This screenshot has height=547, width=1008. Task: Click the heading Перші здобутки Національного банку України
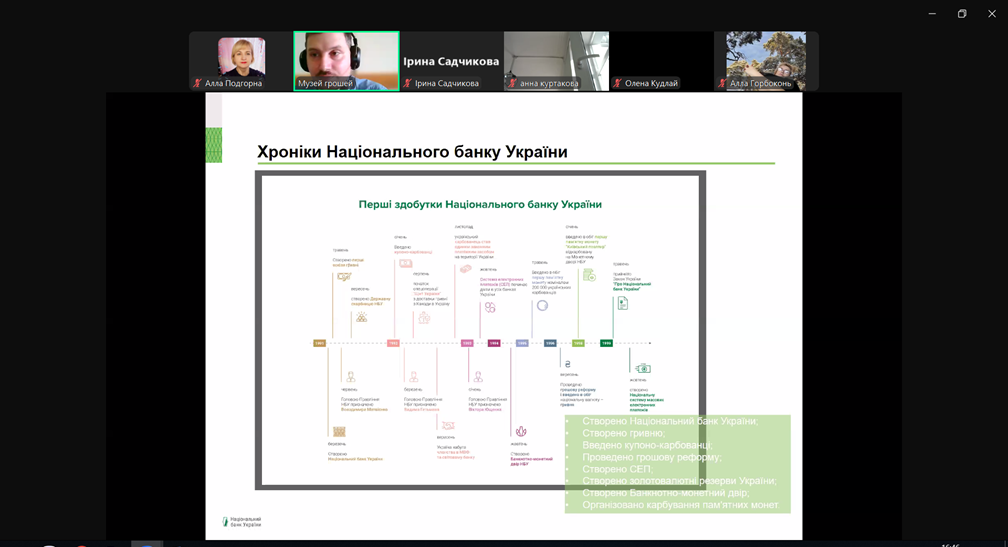point(480,204)
